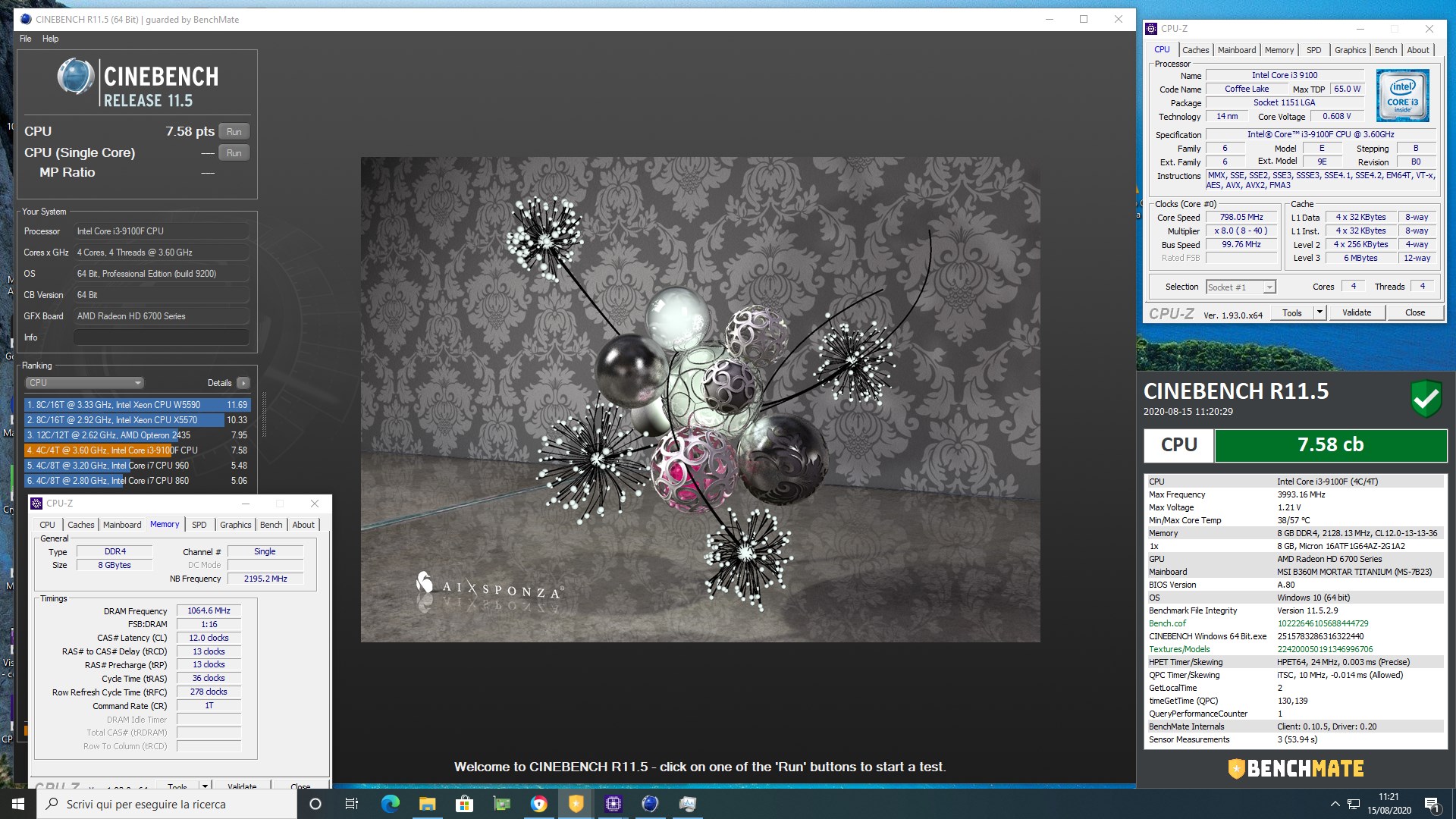Open the File menu in Cinebench
This screenshot has height=819, width=1456.
pos(25,39)
